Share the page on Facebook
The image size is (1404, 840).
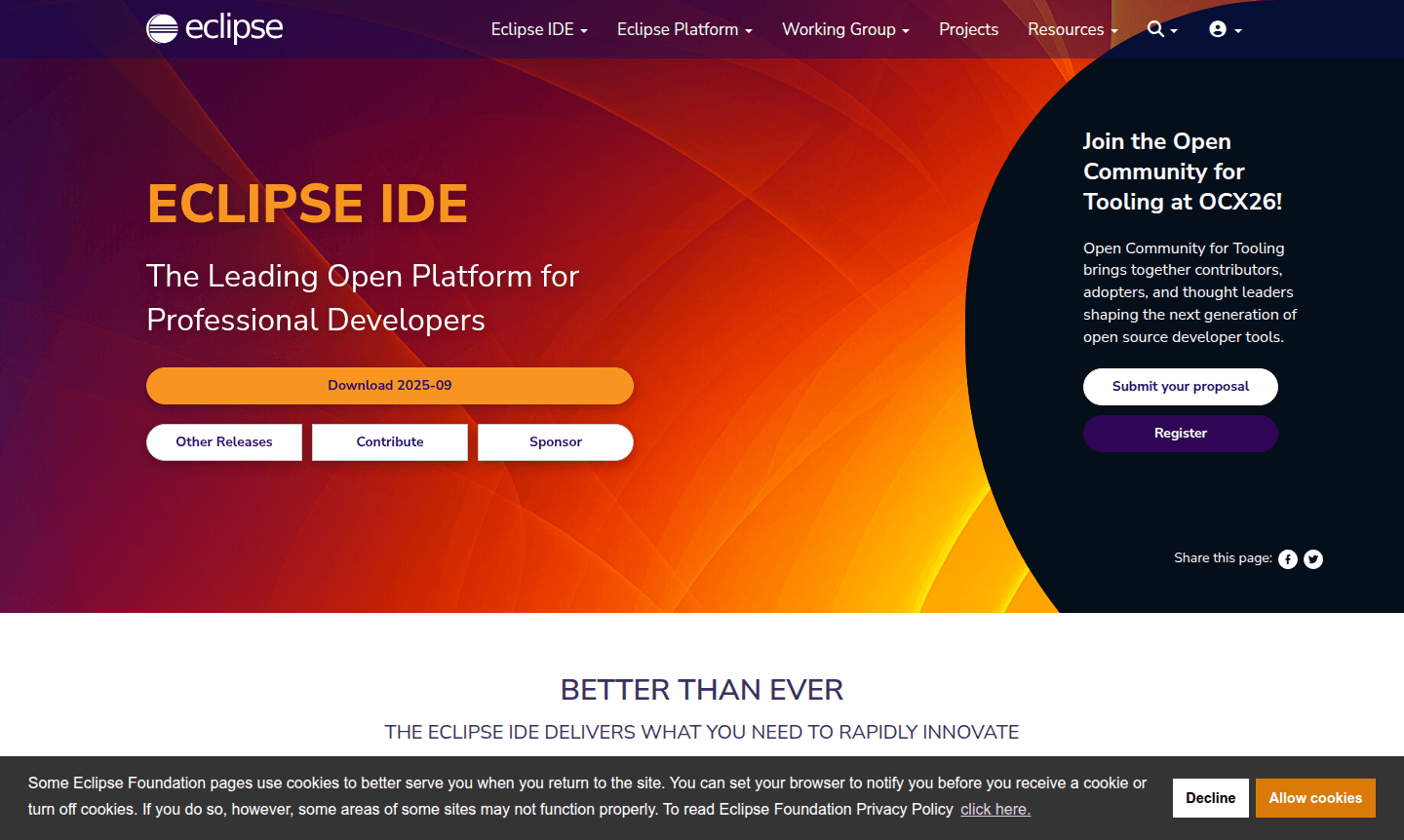tap(1287, 558)
